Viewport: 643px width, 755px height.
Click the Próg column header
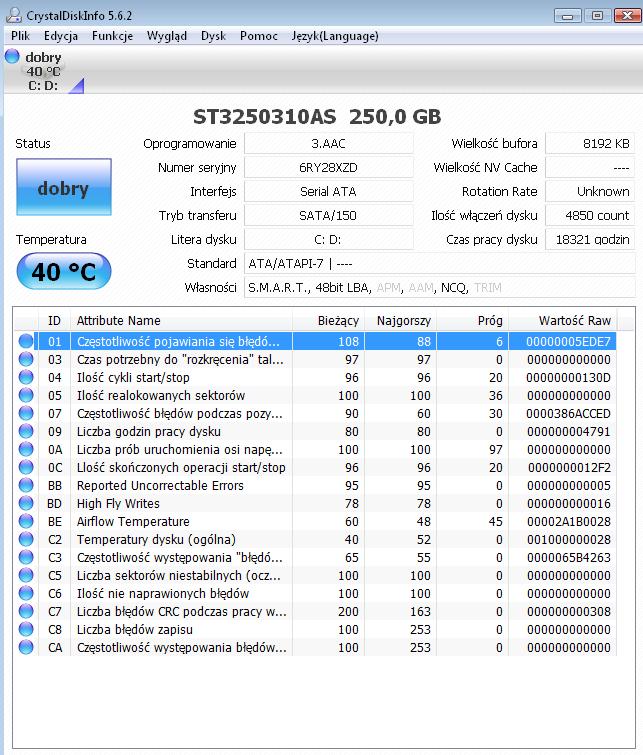[472, 320]
